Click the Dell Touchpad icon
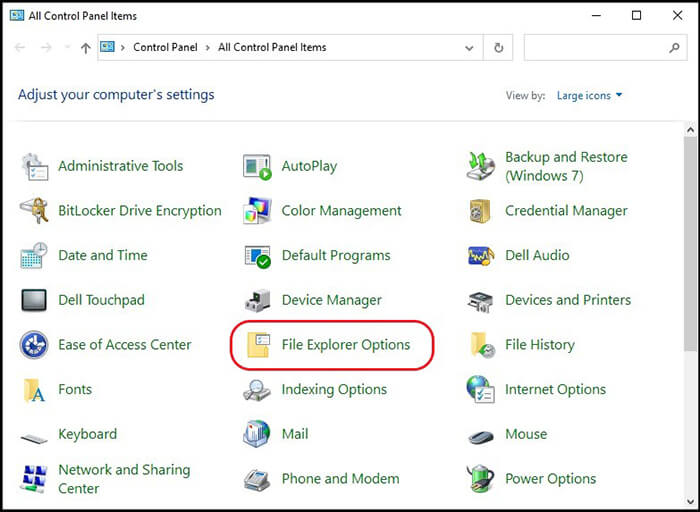700x512 pixels. tap(34, 300)
